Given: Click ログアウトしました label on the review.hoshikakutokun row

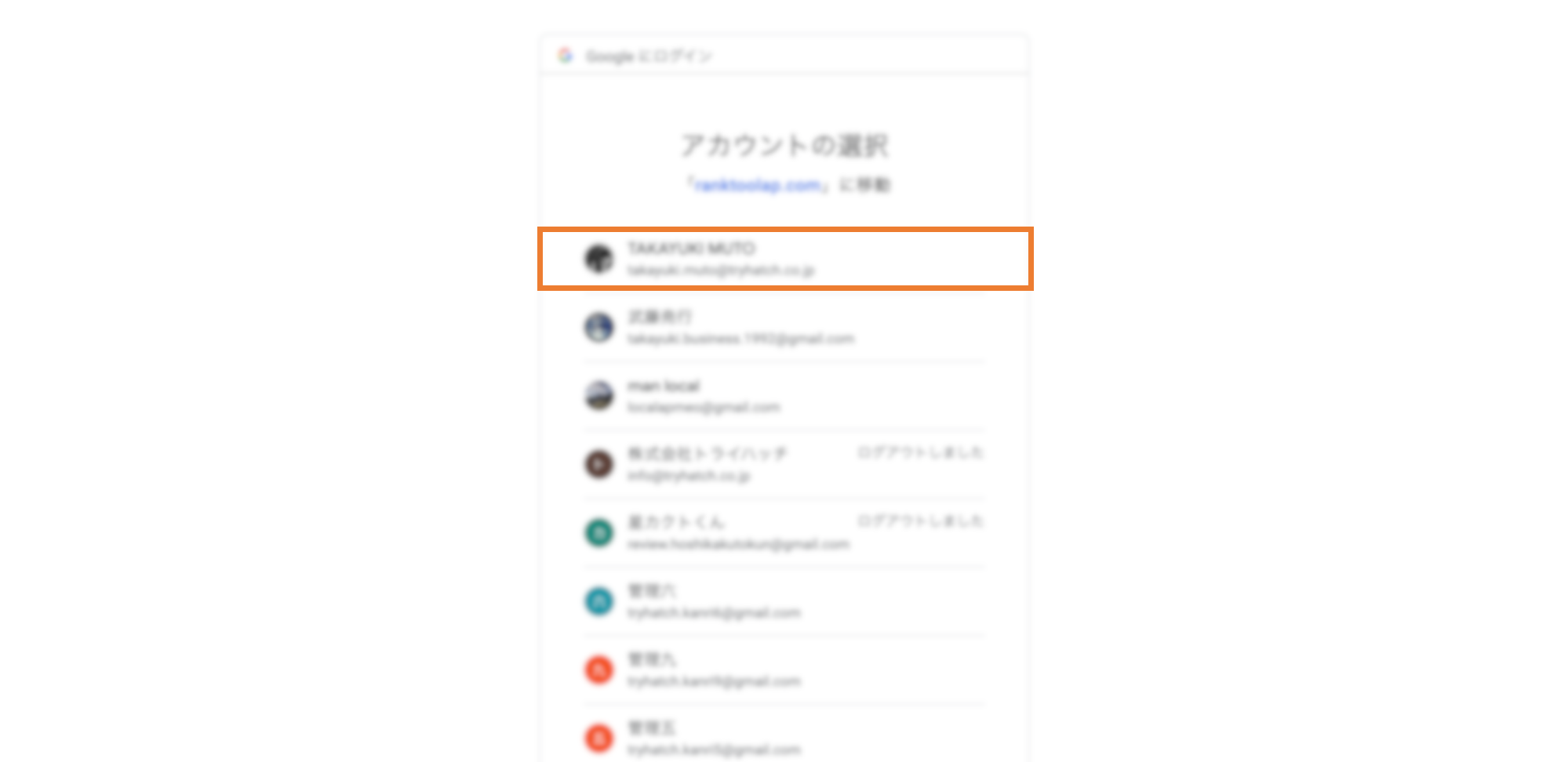Looking at the screenshot, I should tap(919, 521).
